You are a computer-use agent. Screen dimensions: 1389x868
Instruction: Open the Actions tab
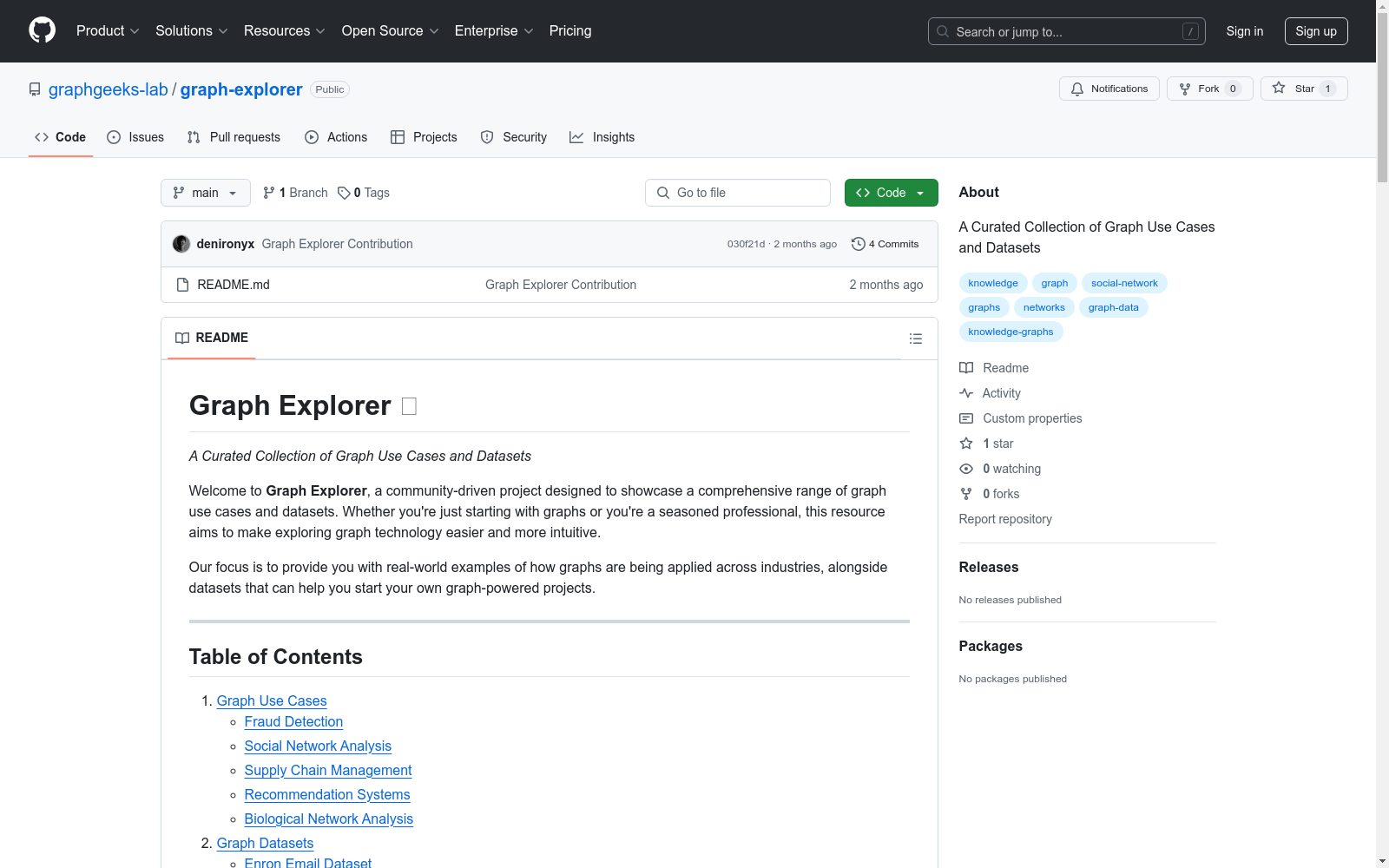pyautogui.click(x=336, y=137)
